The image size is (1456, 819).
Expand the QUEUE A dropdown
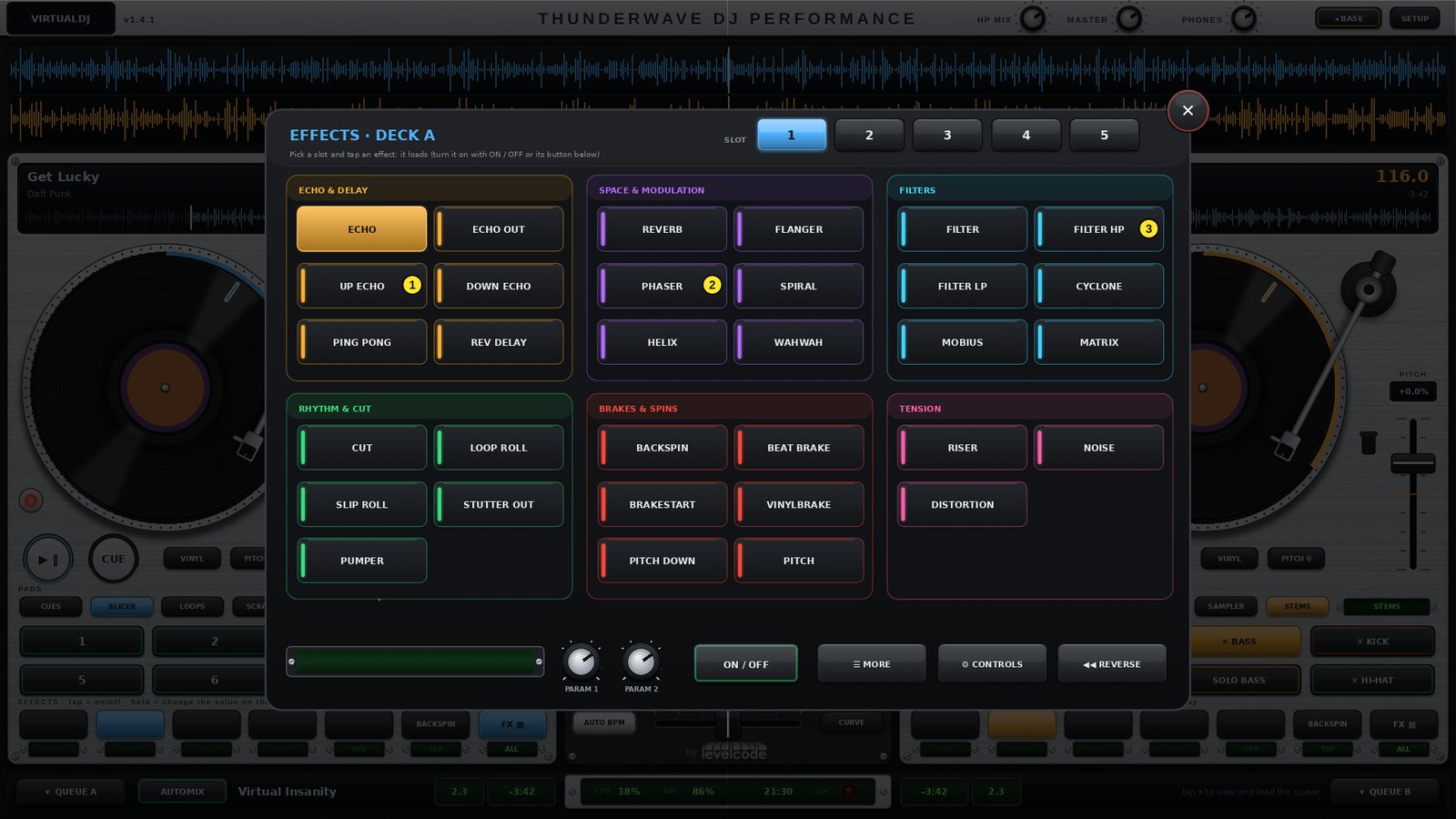coord(70,792)
